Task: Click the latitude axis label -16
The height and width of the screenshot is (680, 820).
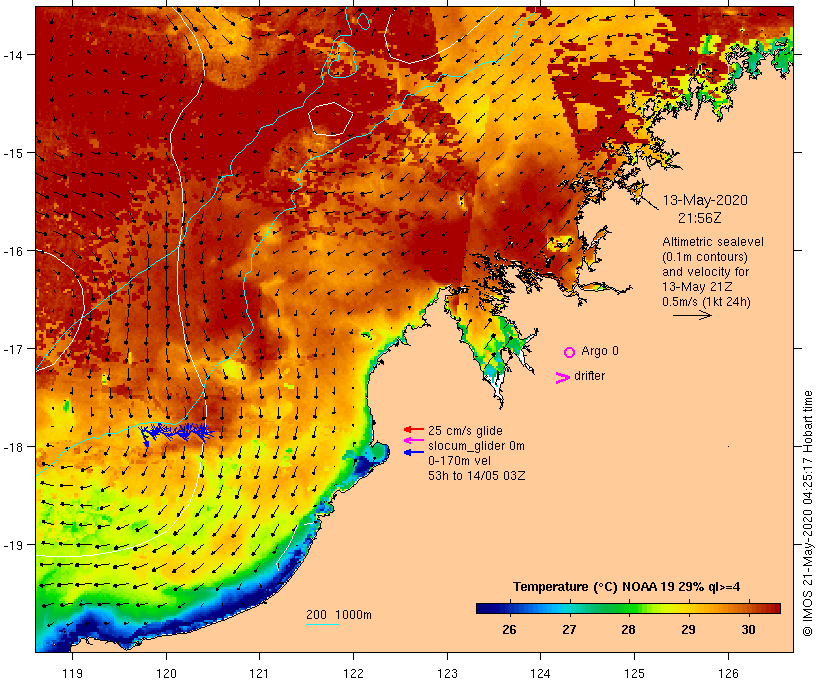Action: [x=13, y=251]
